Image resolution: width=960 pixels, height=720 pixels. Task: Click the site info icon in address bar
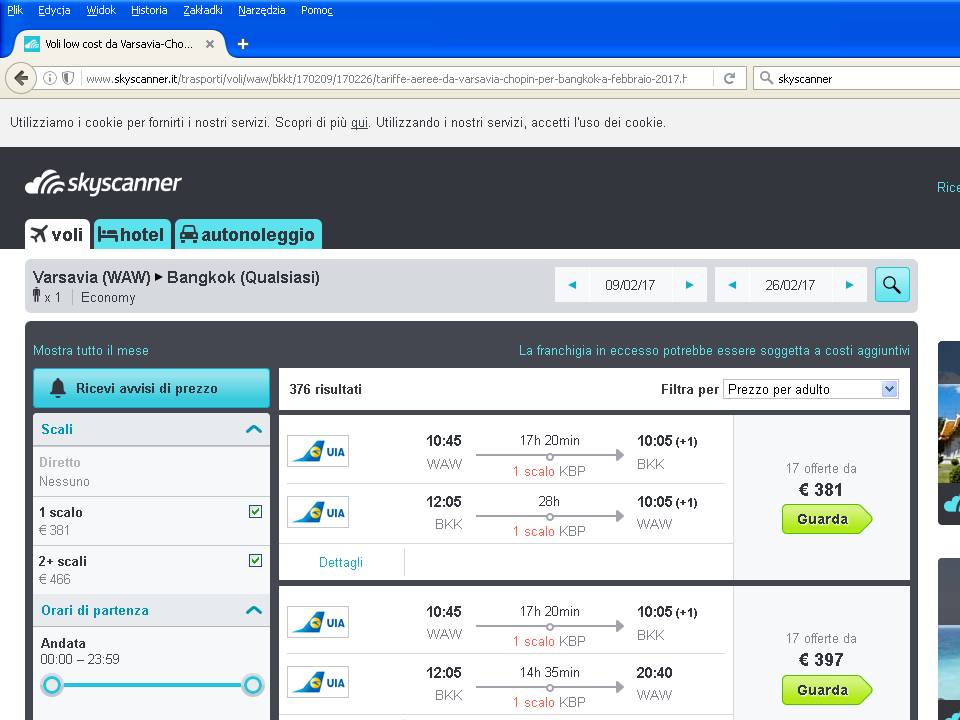tap(50, 78)
